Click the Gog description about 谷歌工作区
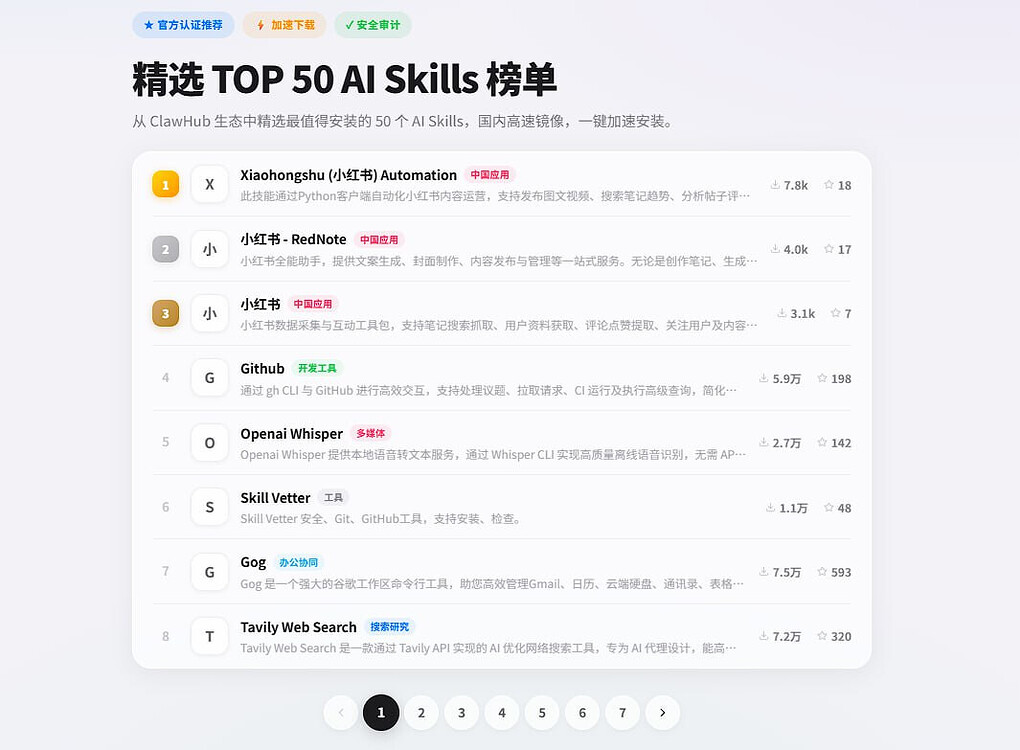This screenshot has width=1020, height=750. click(492, 584)
